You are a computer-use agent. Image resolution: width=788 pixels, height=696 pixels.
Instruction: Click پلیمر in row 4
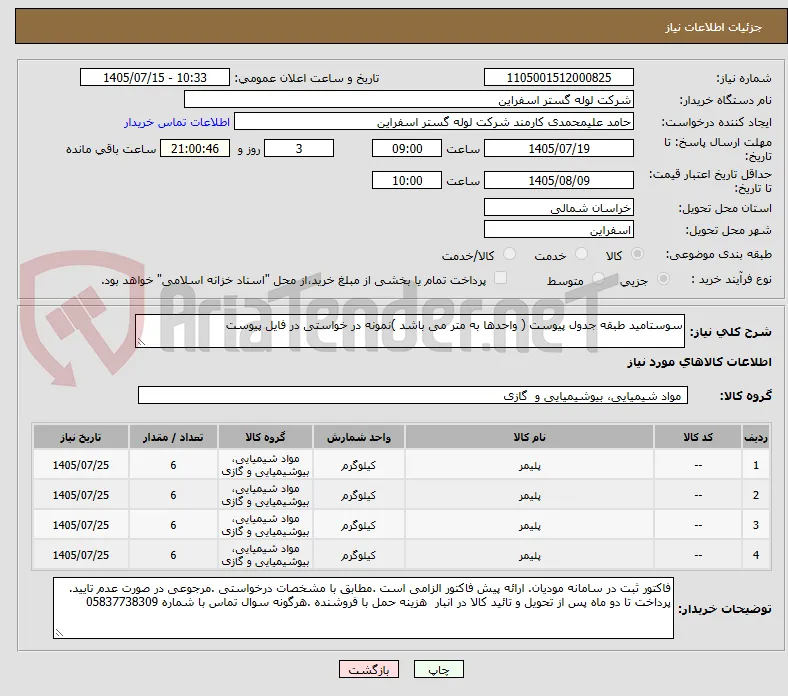pos(529,555)
